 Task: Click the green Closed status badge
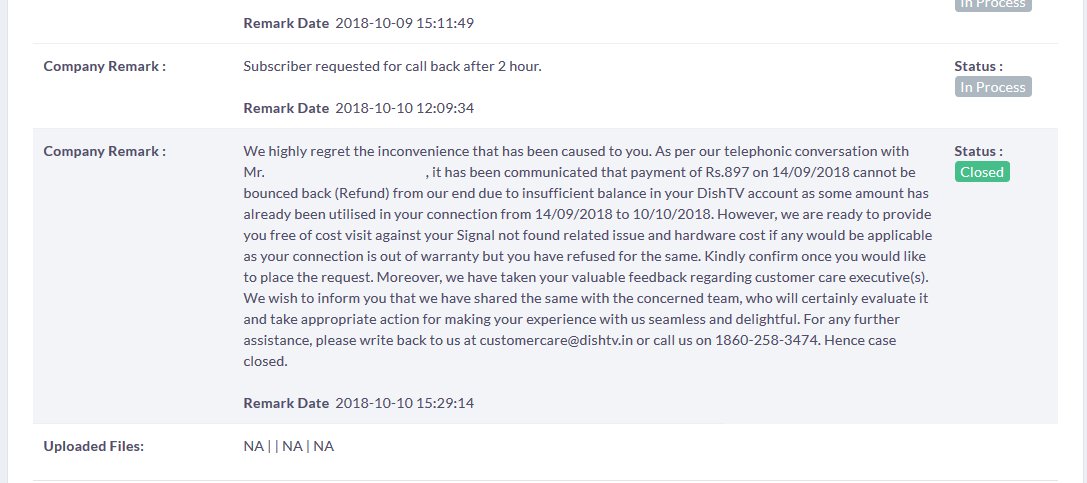(982, 172)
